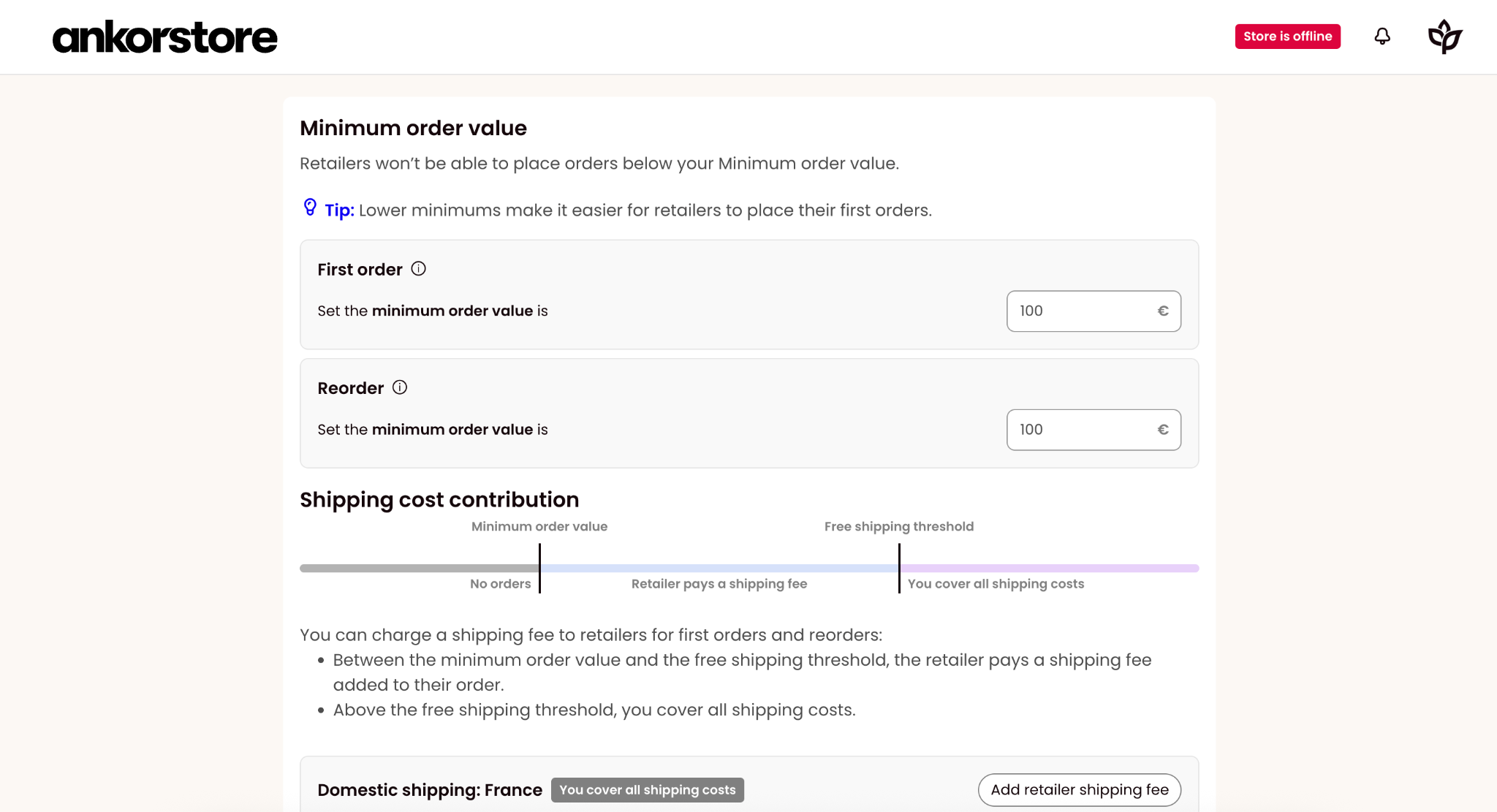Click the Domestic shipping: France heading
Screen dimensions: 1497x812
click(430, 790)
